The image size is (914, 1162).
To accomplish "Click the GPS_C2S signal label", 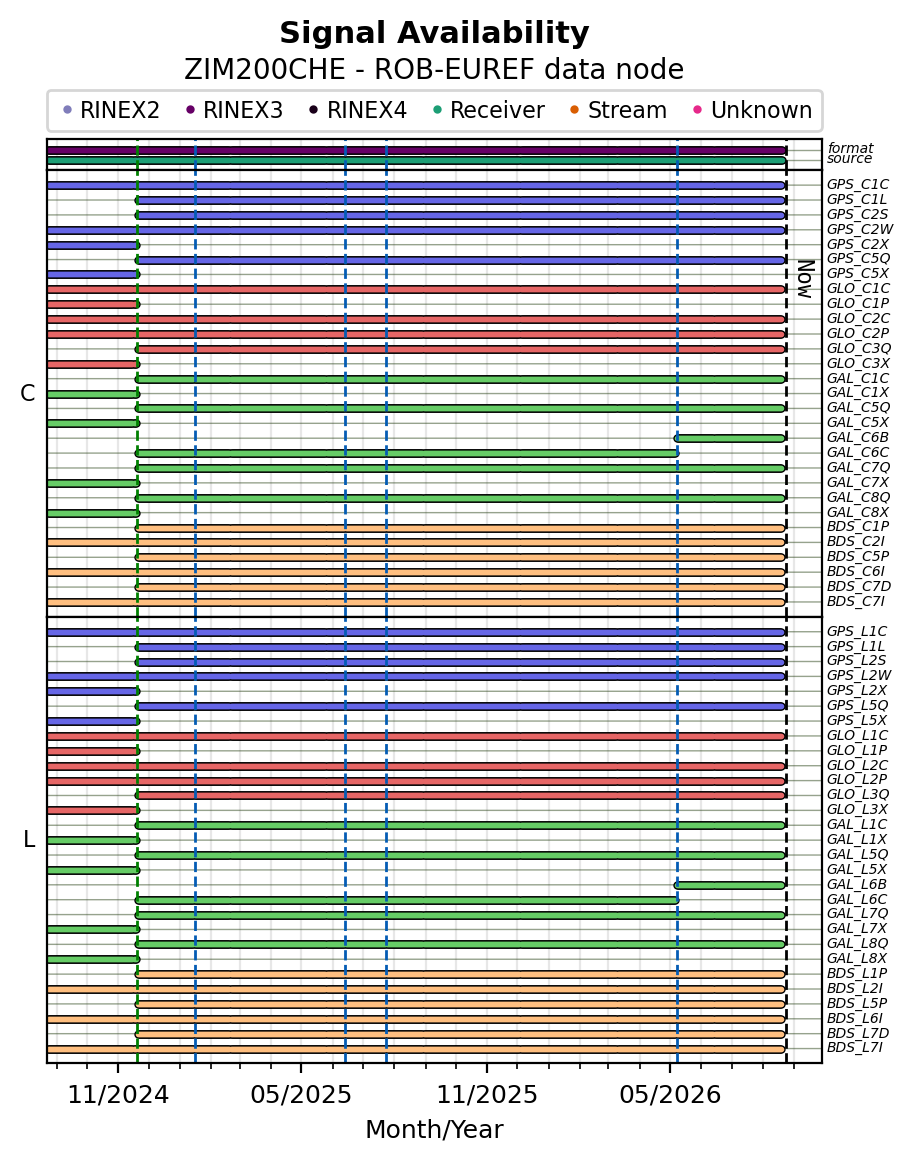I will click(x=857, y=214).
